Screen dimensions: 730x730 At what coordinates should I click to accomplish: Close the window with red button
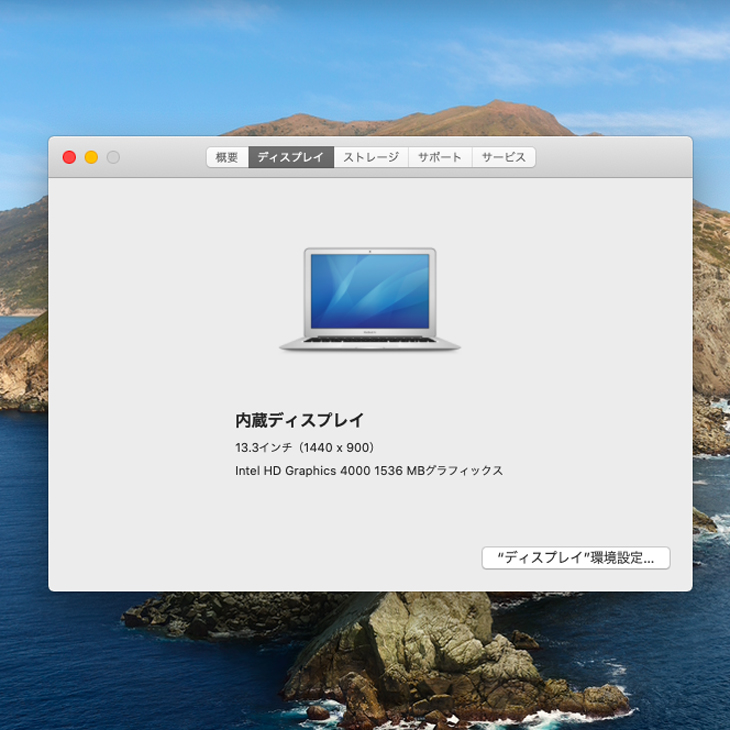[69, 157]
